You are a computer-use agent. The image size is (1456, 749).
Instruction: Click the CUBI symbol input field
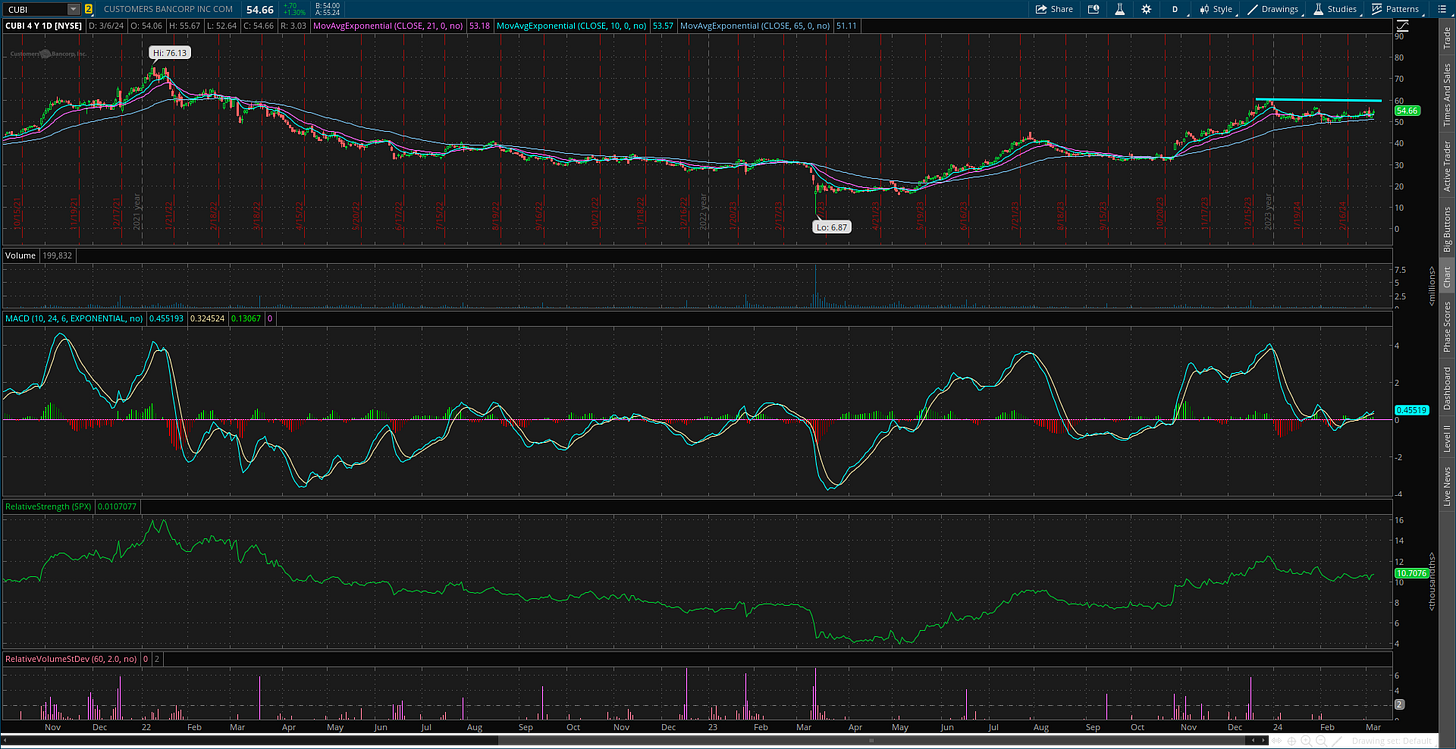[x=34, y=9]
